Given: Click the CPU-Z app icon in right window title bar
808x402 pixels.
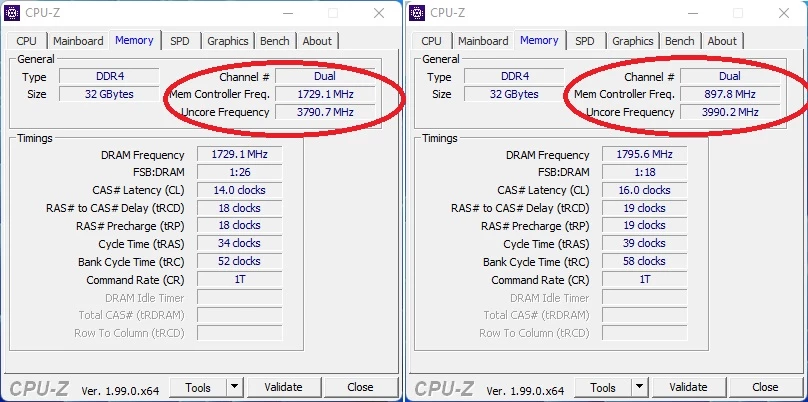Looking at the screenshot, I should 417,13.
